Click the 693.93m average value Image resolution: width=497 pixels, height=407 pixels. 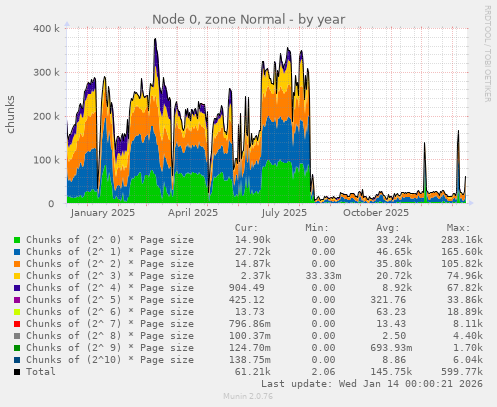(391, 348)
